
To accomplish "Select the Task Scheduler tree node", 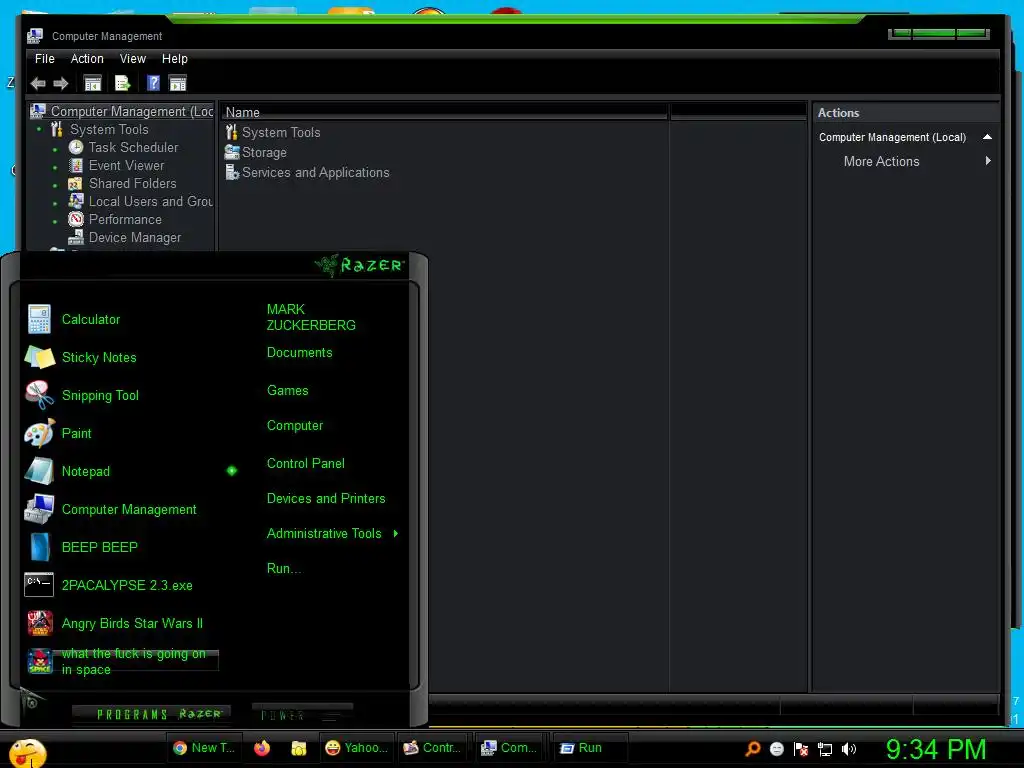I will (x=133, y=148).
